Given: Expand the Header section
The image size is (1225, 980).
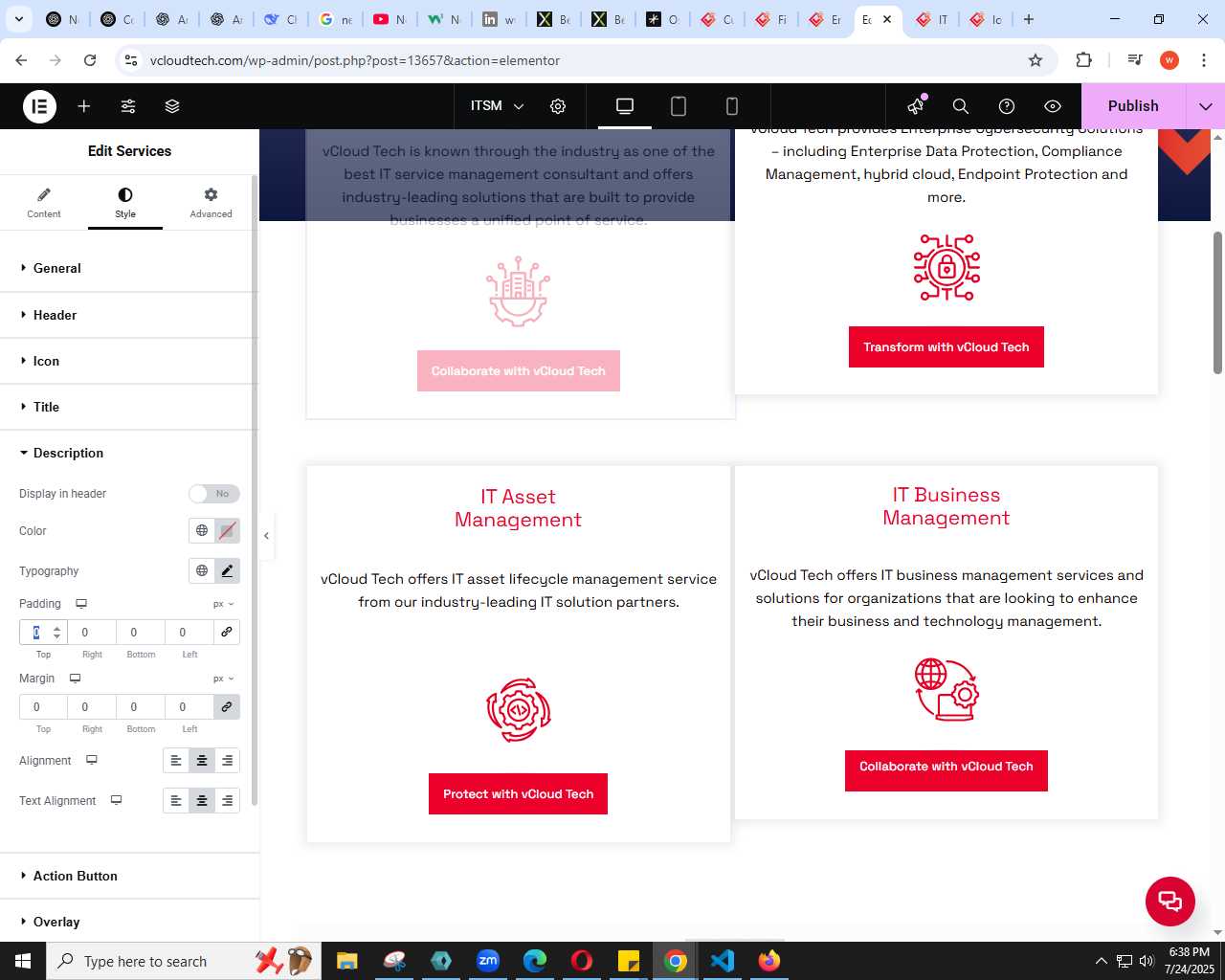Looking at the screenshot, I should 129,315.
